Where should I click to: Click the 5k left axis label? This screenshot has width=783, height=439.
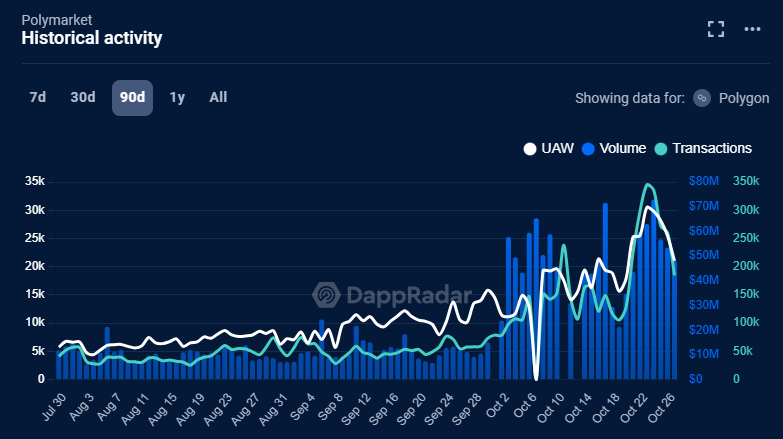pos(38,351)
